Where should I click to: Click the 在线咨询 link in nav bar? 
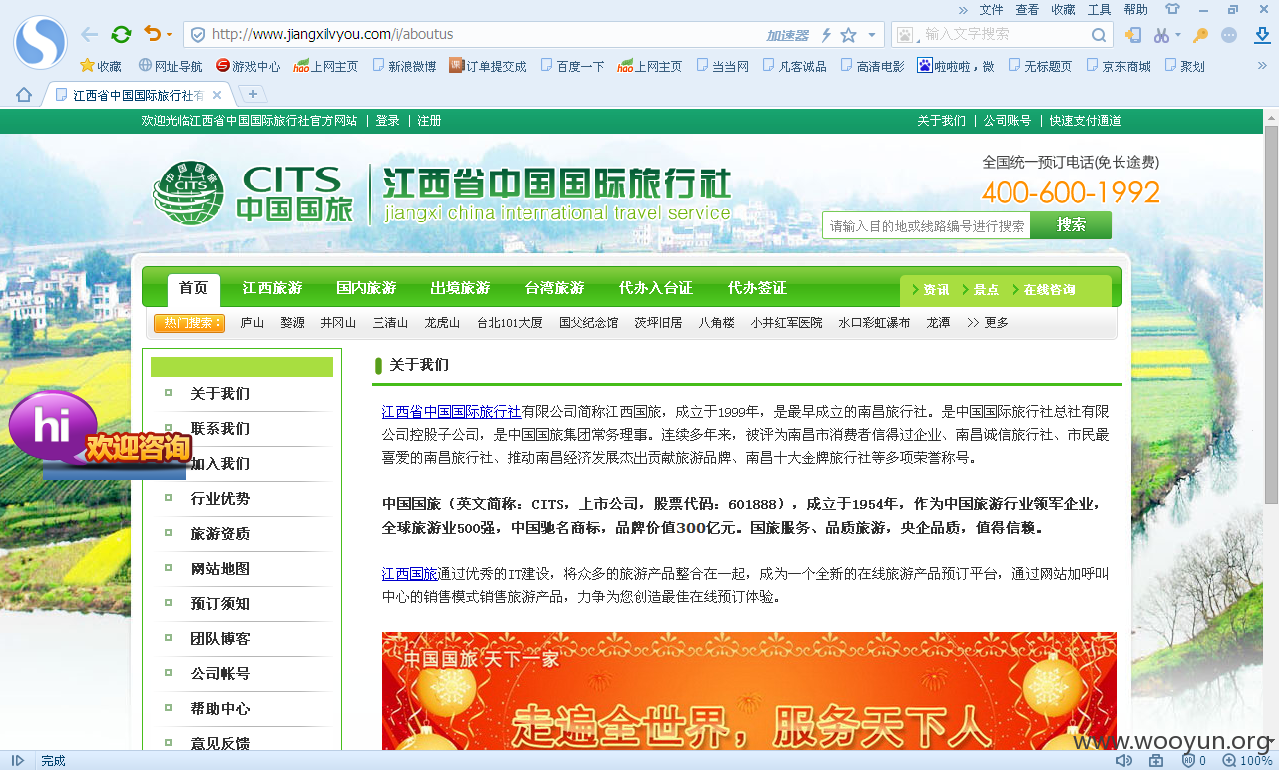[1050, 290]
